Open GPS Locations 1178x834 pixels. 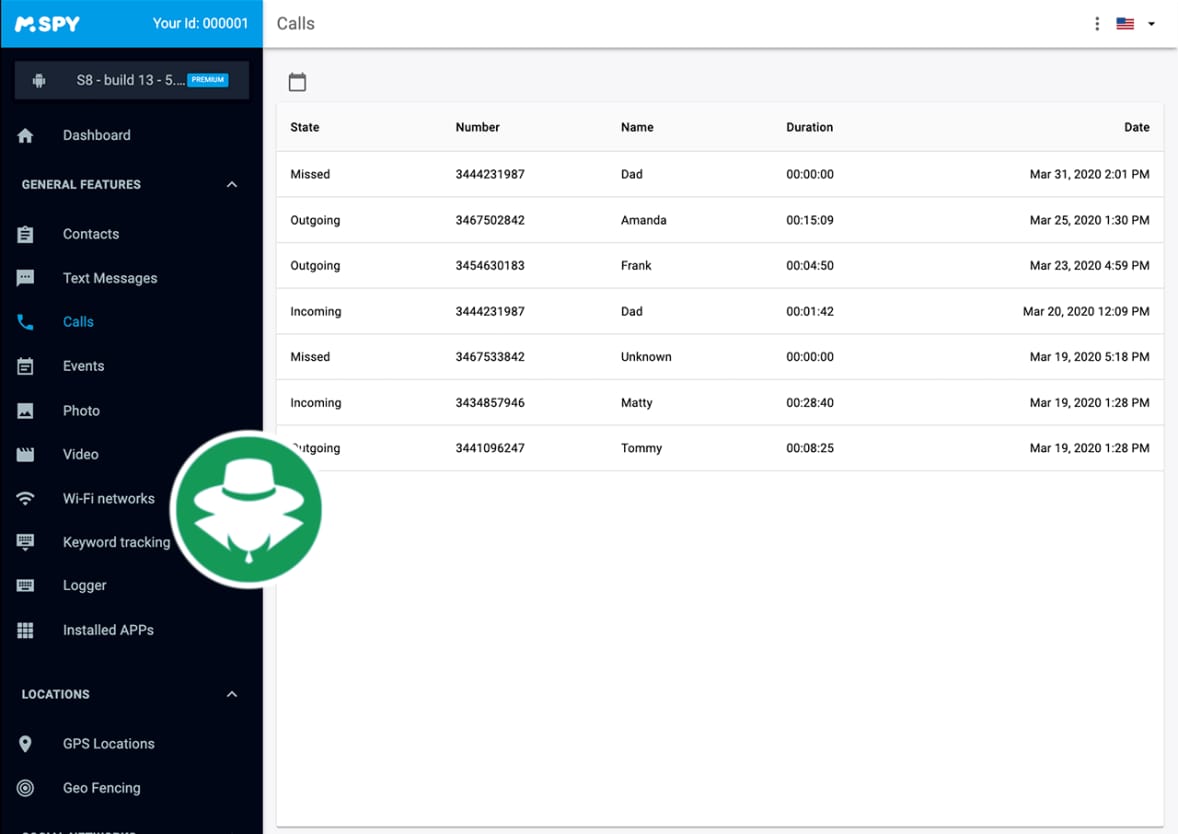click(x=108, y=743)
